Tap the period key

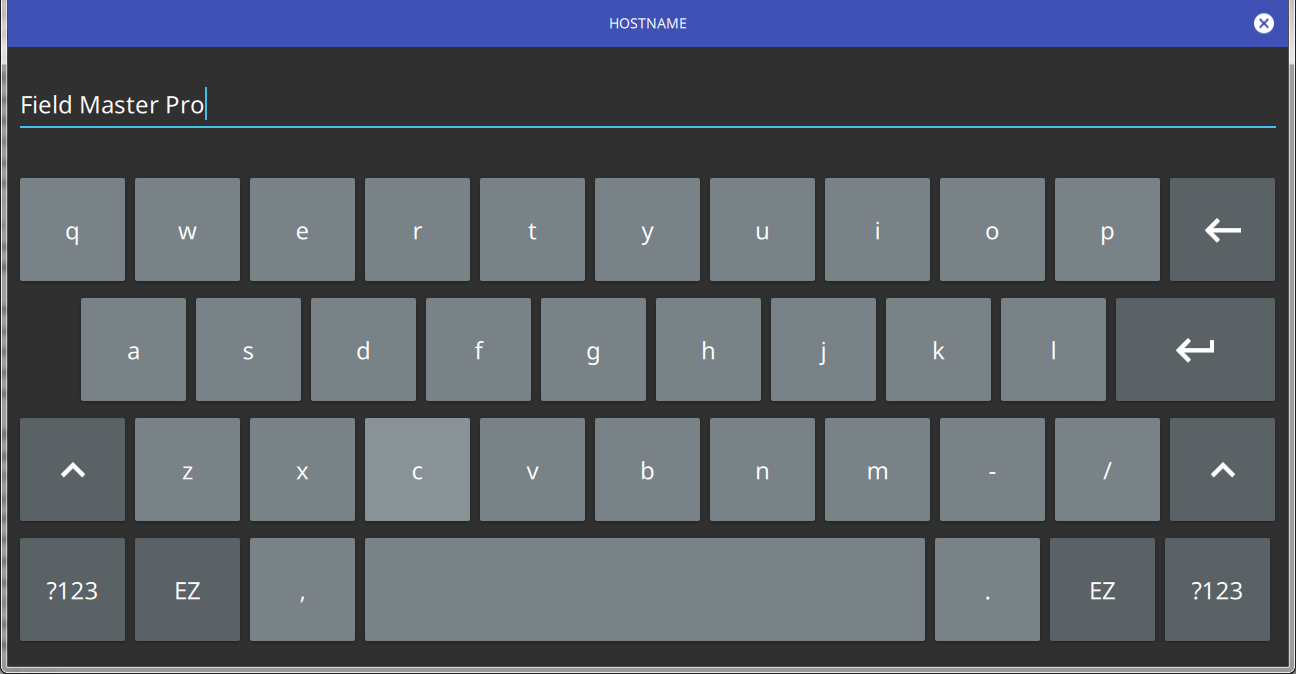pos(987,590)
